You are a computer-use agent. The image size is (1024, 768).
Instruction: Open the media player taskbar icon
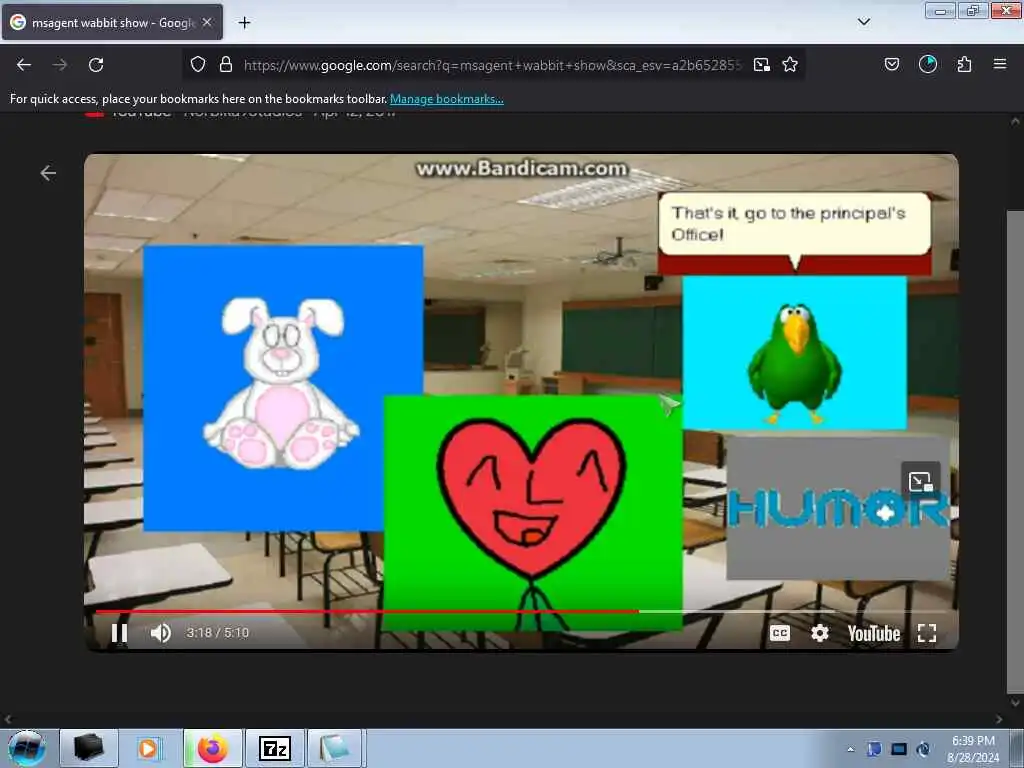[x=148, y=748]
